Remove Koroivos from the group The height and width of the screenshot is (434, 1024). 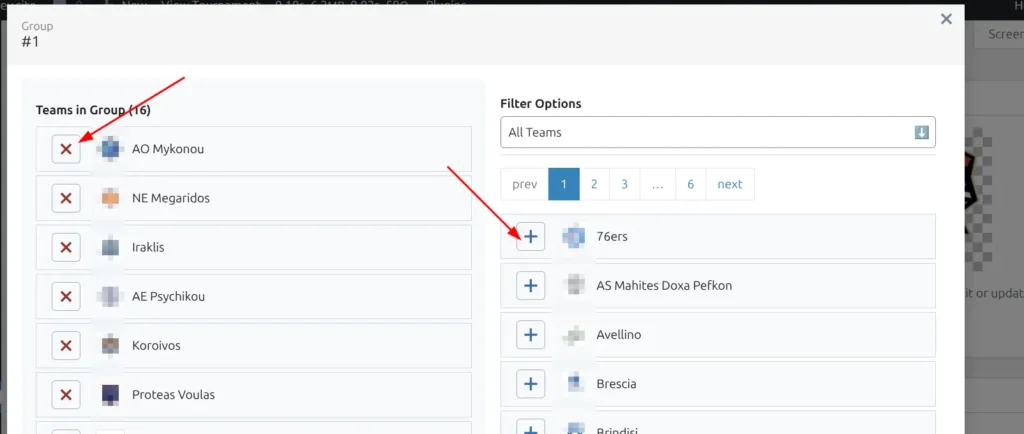pos(66,345)
